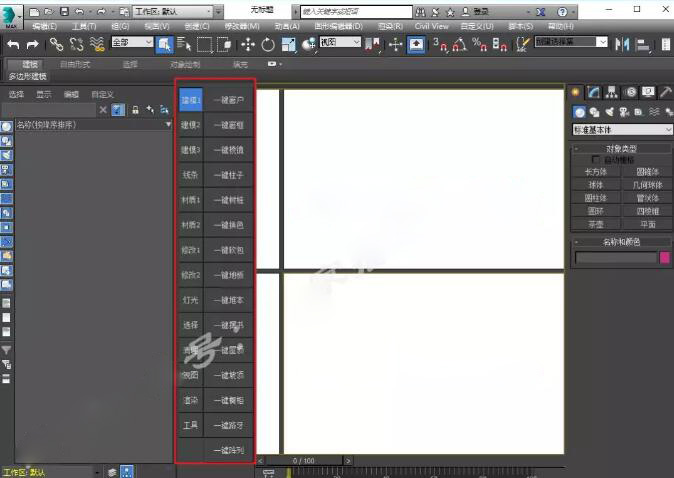Toggle Window/Crossing selection mode

pyautogui.click(x=224, y=44)
